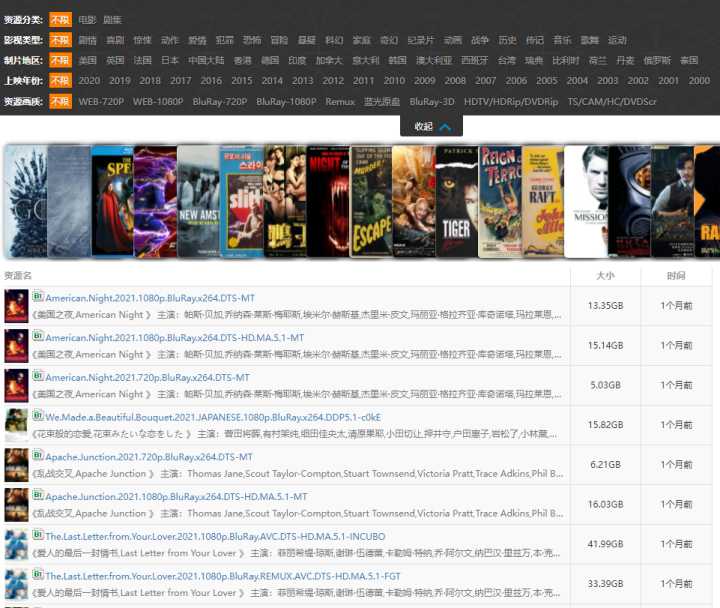The height and width of the screenshot is (608, 720).
Task: Open American.Night.2021.720p.BluRay.x264.DTS-MT link
Action: click(x=147, y=377)
